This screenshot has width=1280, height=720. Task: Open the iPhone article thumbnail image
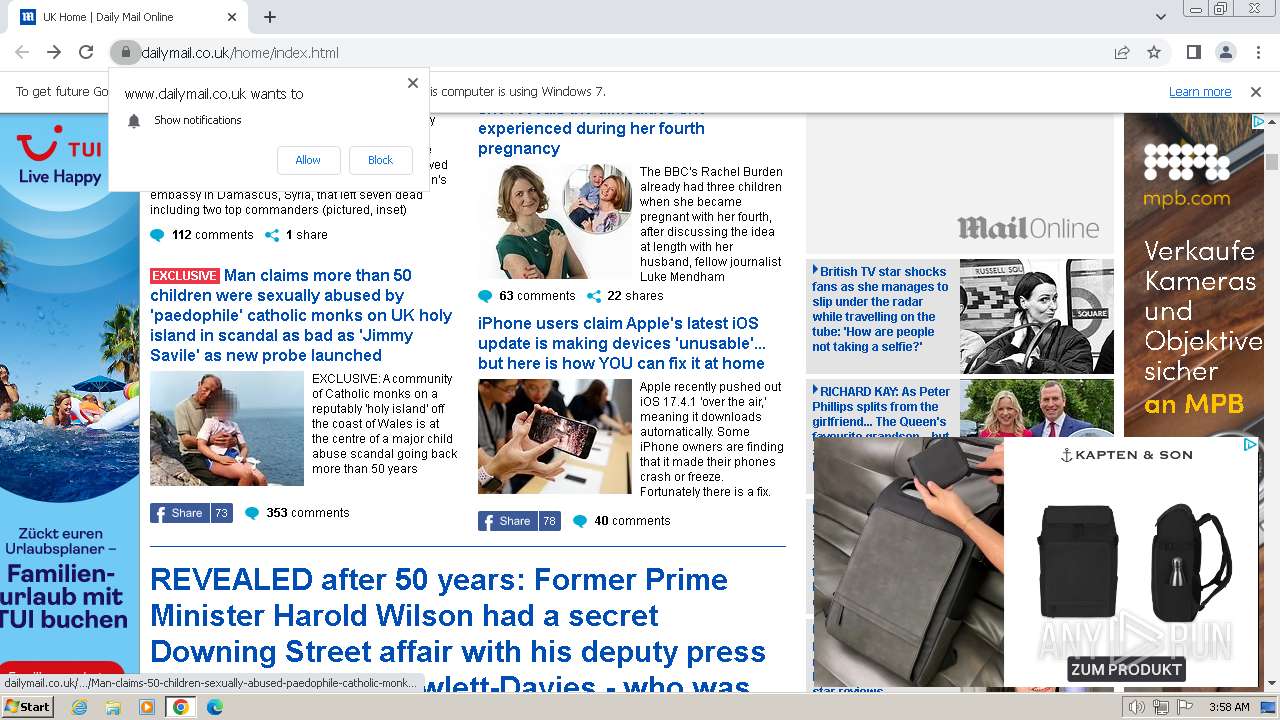[x=555, y=436]
